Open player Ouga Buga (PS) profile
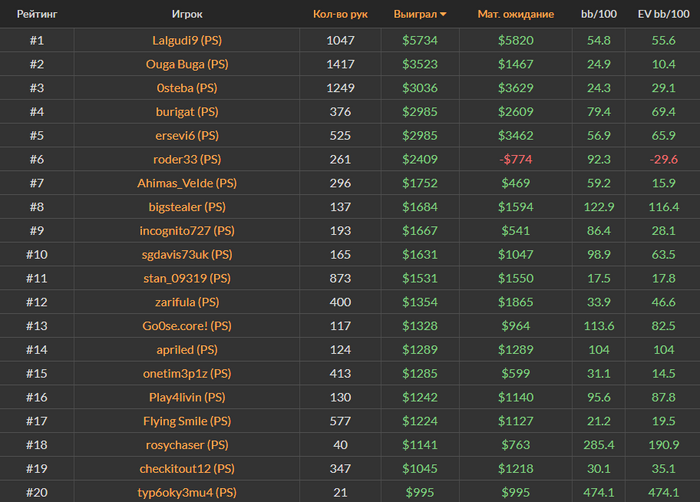The height and width of the screenshot is (502, 700). click(x=186, y=65)
